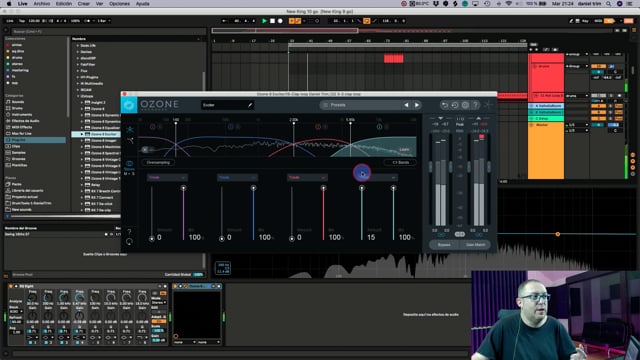Click the Ozone preset name edit pencil
The width and height of the screenshot is (640, 360).
(250, 105)
